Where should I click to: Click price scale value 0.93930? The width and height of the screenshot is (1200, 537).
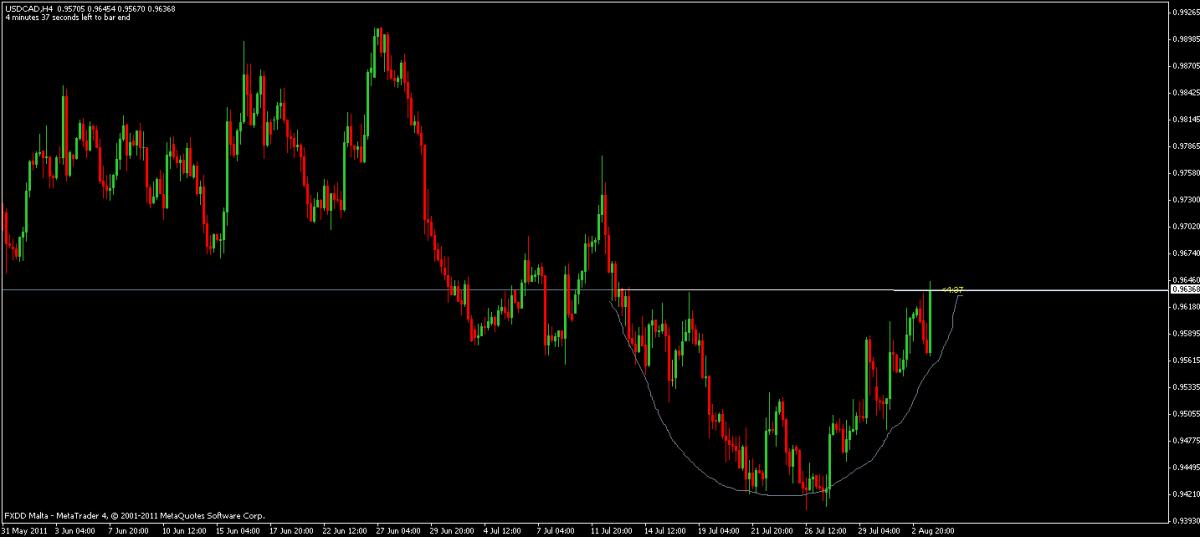coord(1185,521)
